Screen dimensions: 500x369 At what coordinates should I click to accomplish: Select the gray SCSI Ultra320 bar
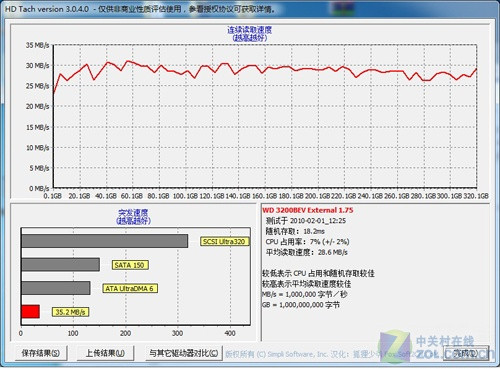(x=105, y=241)
